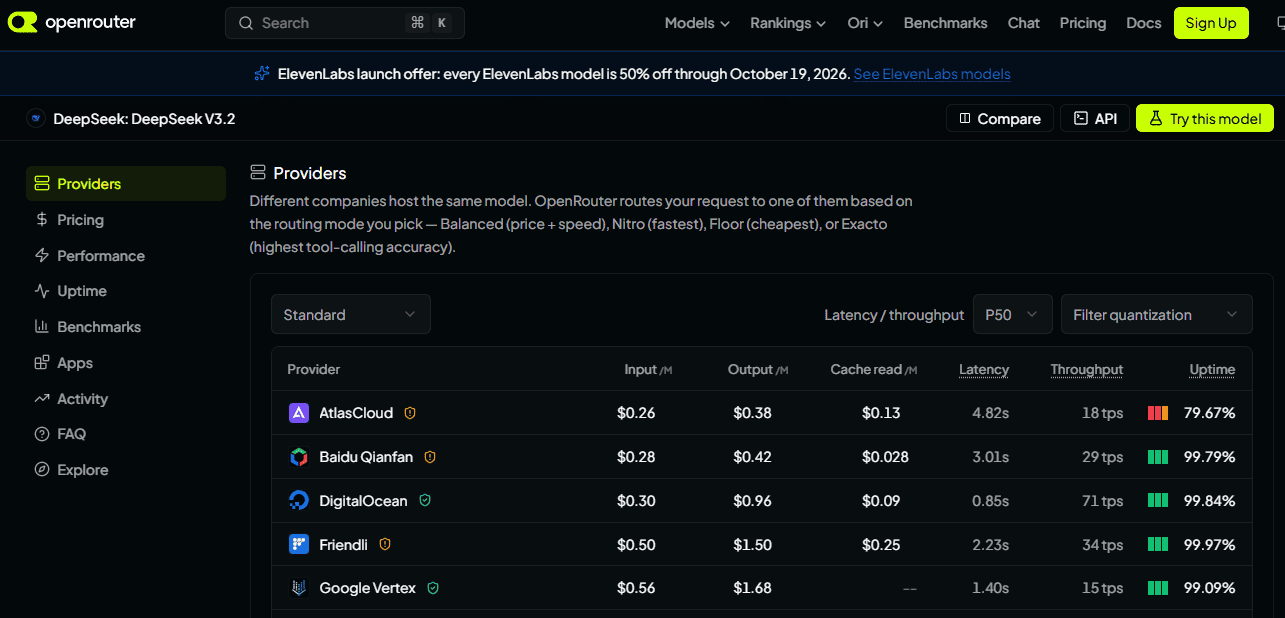Screen dimensions: 1285x618
Task: Select Explore in the sidebar
Action: point(126,470)
